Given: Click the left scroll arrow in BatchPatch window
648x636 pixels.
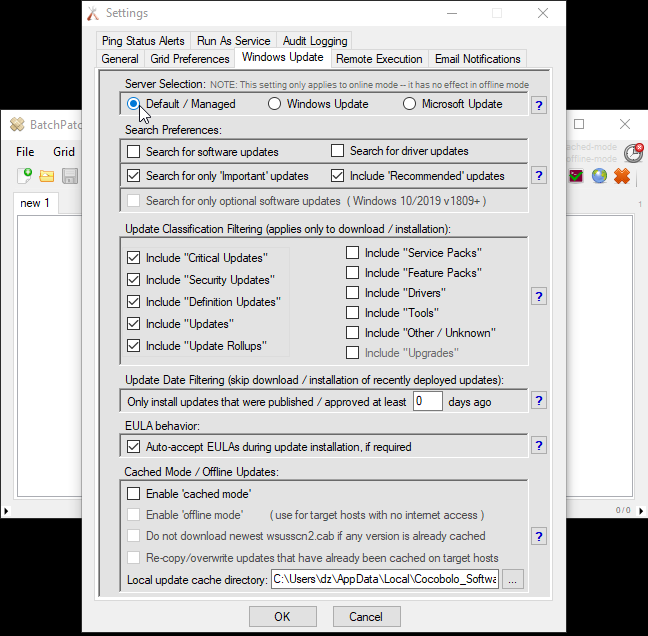Looking at the screenshot, I should 6,511.
